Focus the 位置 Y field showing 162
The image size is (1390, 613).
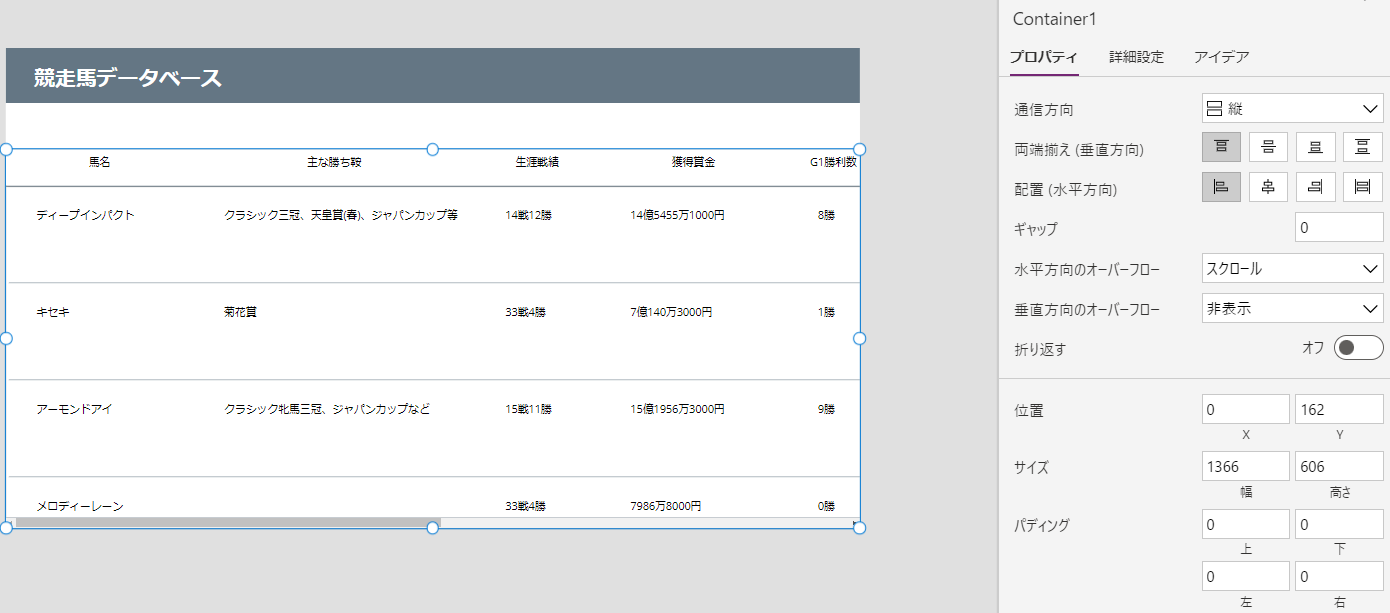tap(1339, 409)
